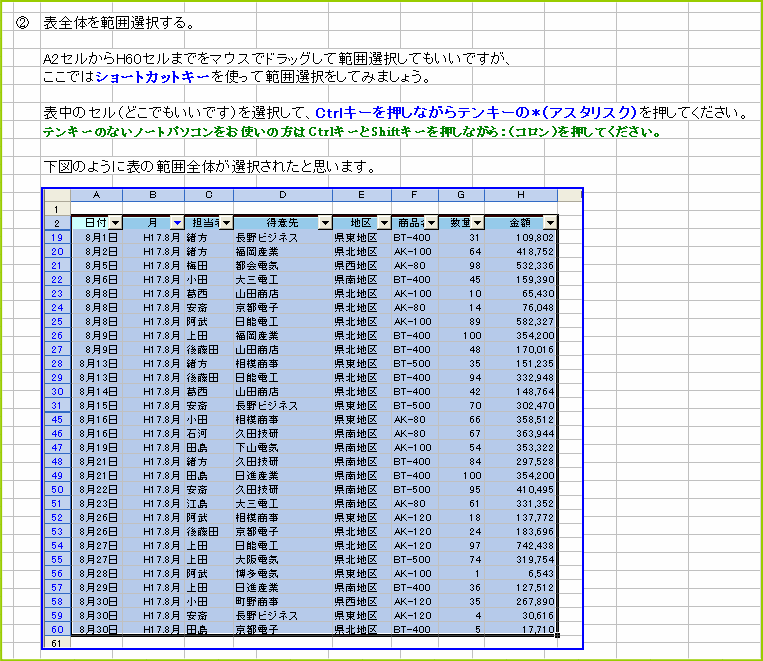Click amount cell 418,752
Screen dimensions: 763x661
tap(521, 252)
